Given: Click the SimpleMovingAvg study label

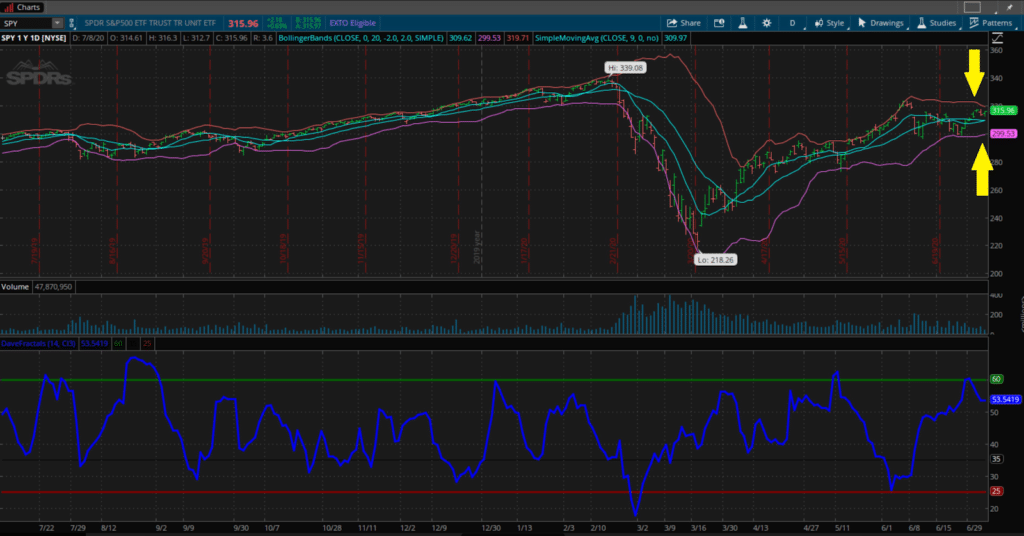Looking at the screenshot, I should pos(597,38).
